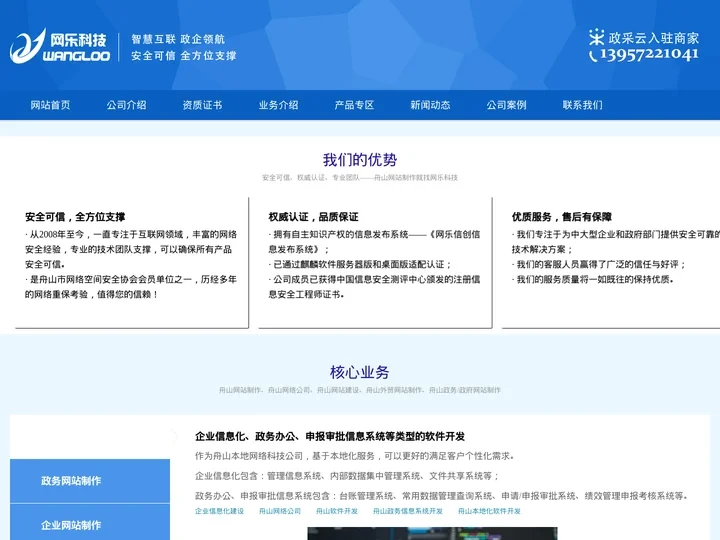Click the dark image thumbnail below the links
720x540 pixels.
432,534
